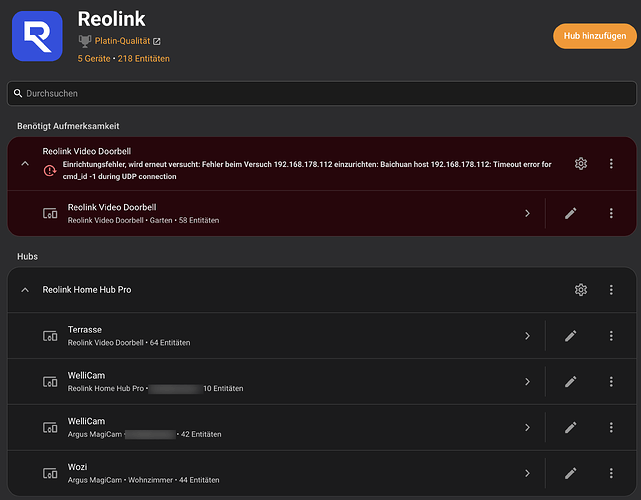Click device icon of WelliCam Argus MagiCam
The image size is (641, 500).
point(50,427)
